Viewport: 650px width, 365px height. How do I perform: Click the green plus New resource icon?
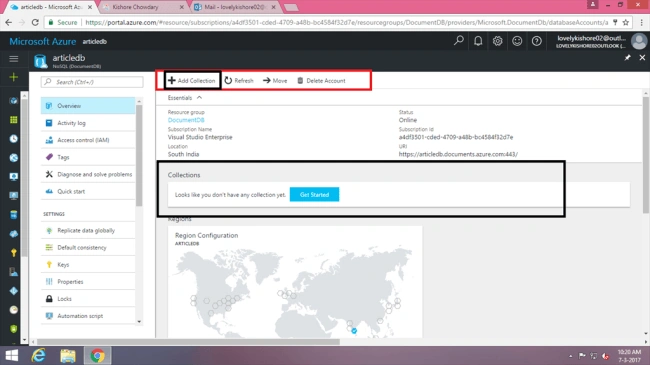coord(14,77)
